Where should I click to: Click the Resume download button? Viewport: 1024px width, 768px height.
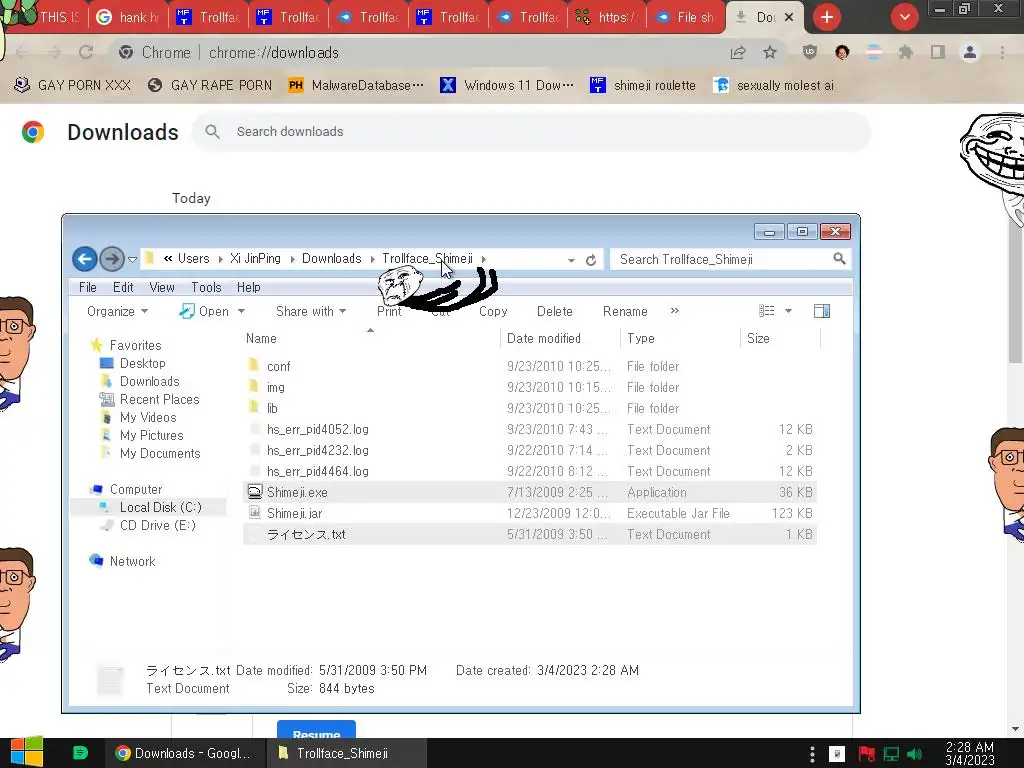[316, 729]
